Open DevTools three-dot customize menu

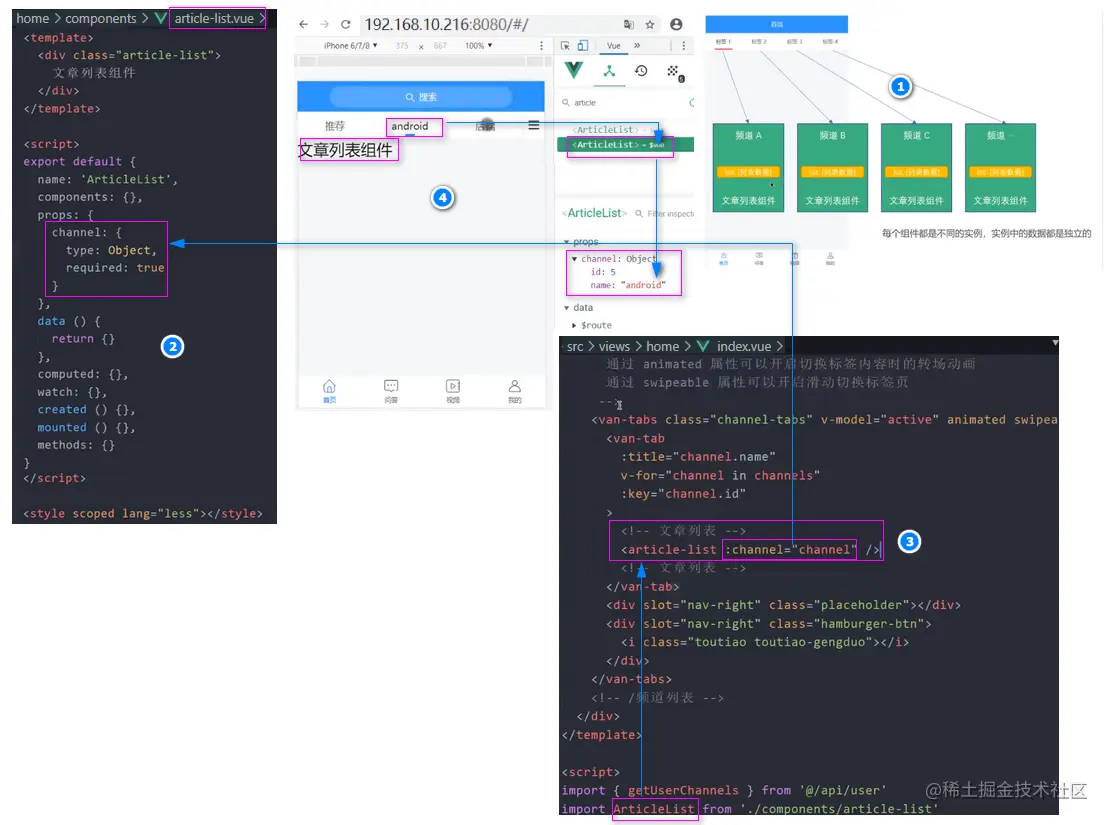[x=683, y=45]
